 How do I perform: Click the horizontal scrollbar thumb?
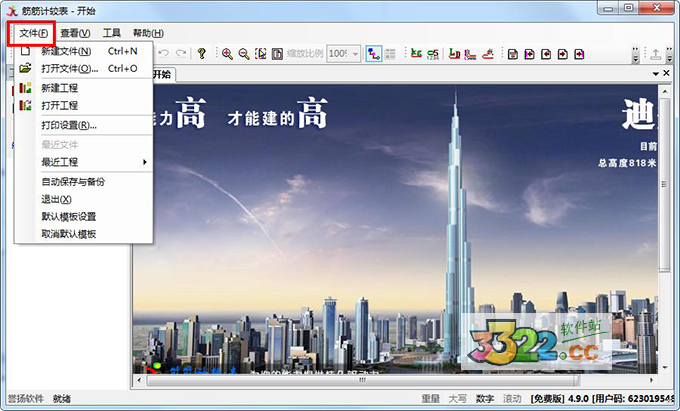(363, 380)
